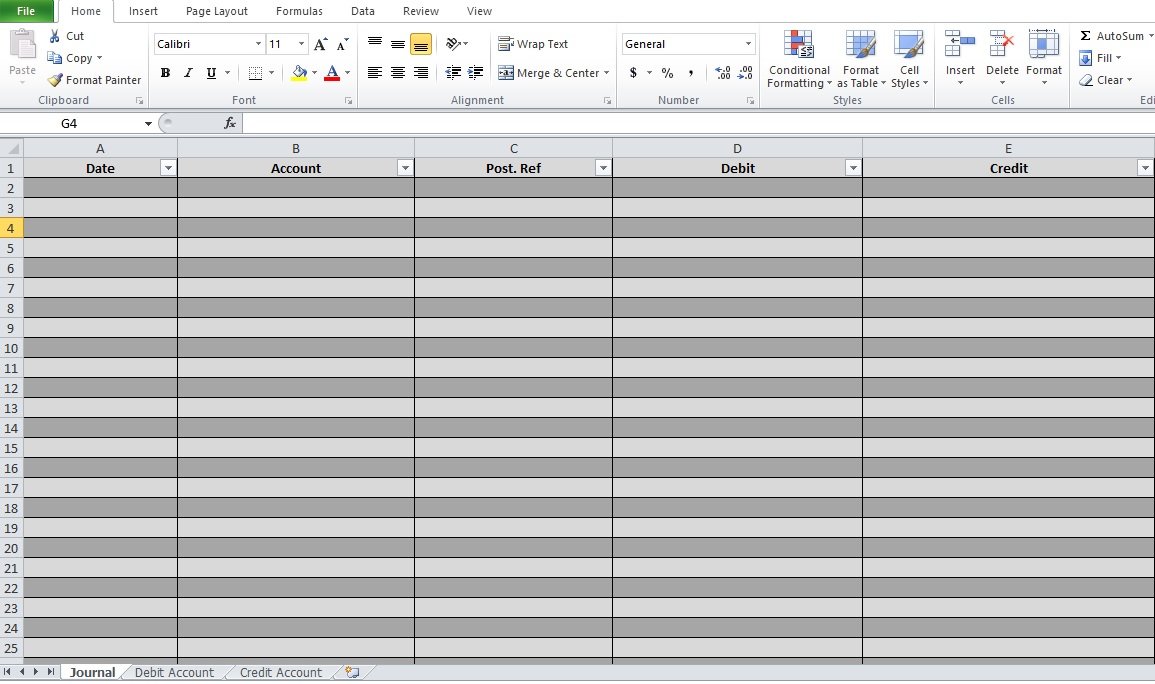1155x684 pixels.
Task: Set middle vertical alignment
Action: click(398, 44)
